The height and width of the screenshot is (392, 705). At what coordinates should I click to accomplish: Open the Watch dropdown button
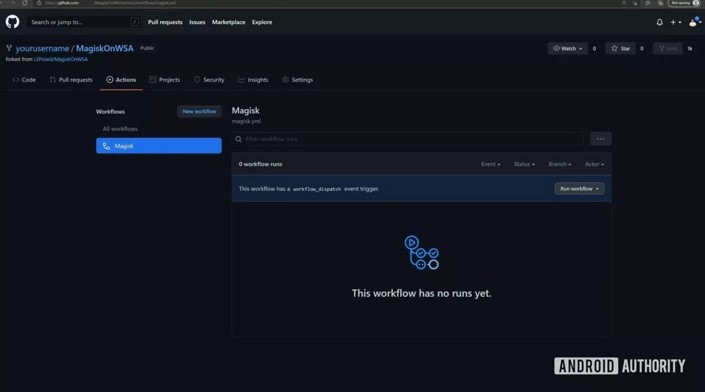click(567, 49)
